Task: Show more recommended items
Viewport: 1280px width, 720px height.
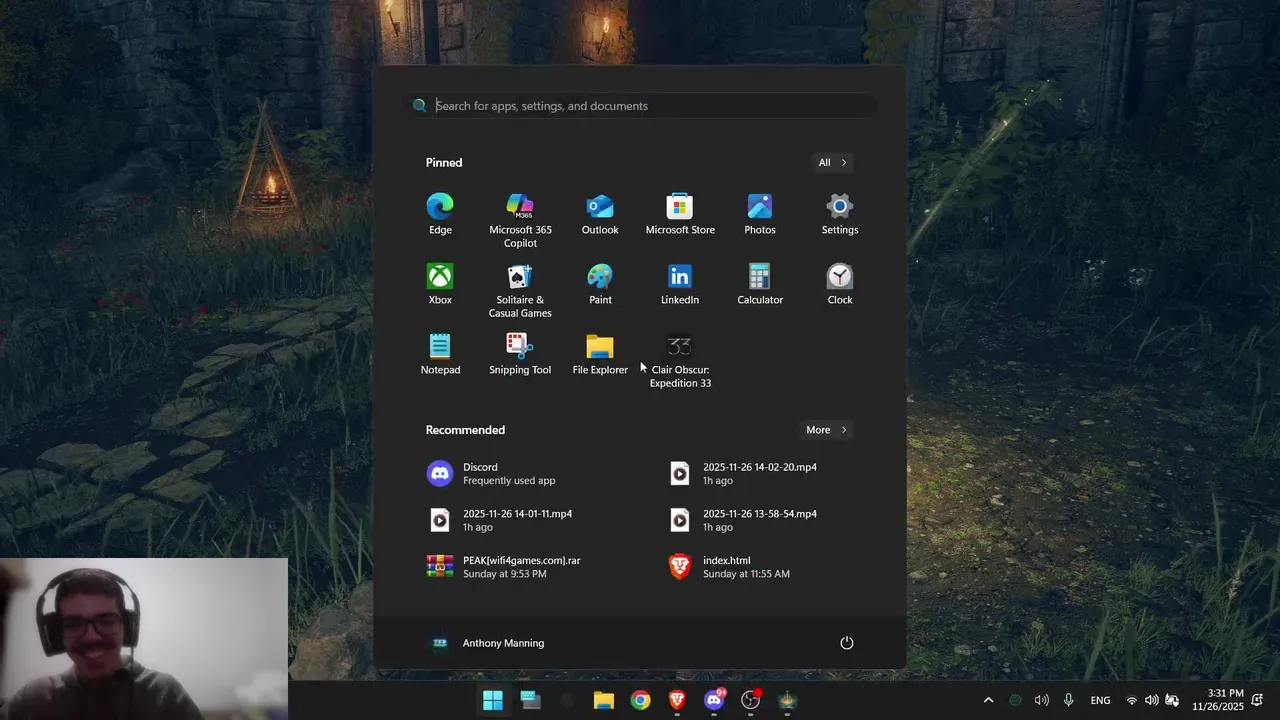Action: coord(826,430)
